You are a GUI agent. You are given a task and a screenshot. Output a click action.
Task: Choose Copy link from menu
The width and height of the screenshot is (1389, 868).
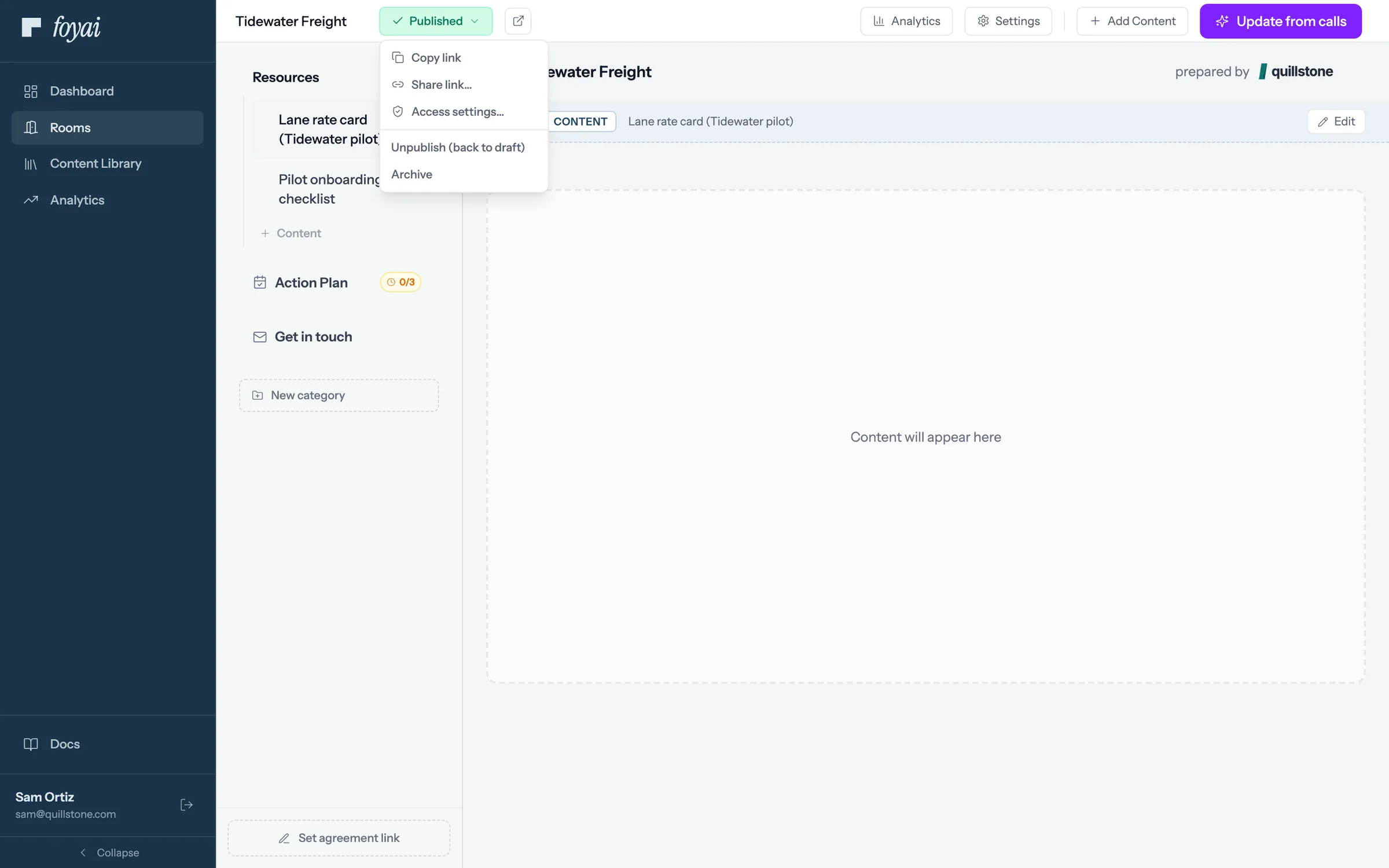click(x=464, y=58)
